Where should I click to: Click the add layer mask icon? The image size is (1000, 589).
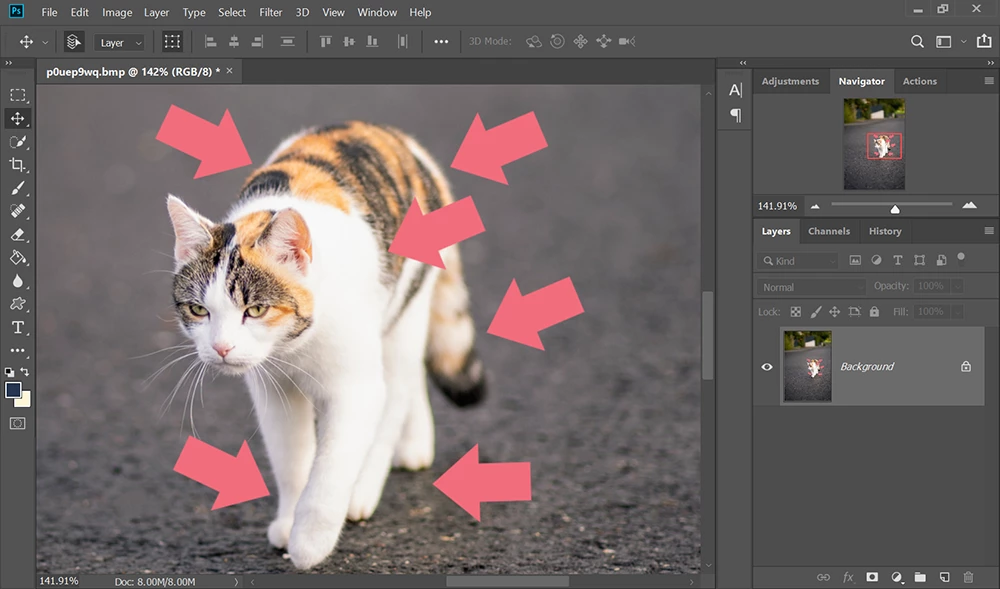coord(872,577)
